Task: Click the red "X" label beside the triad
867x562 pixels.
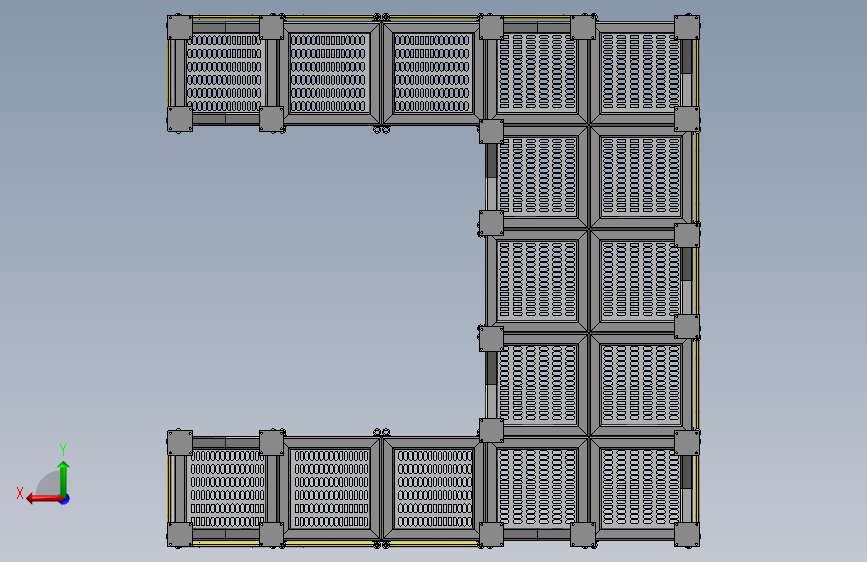Action: [20, 493]
